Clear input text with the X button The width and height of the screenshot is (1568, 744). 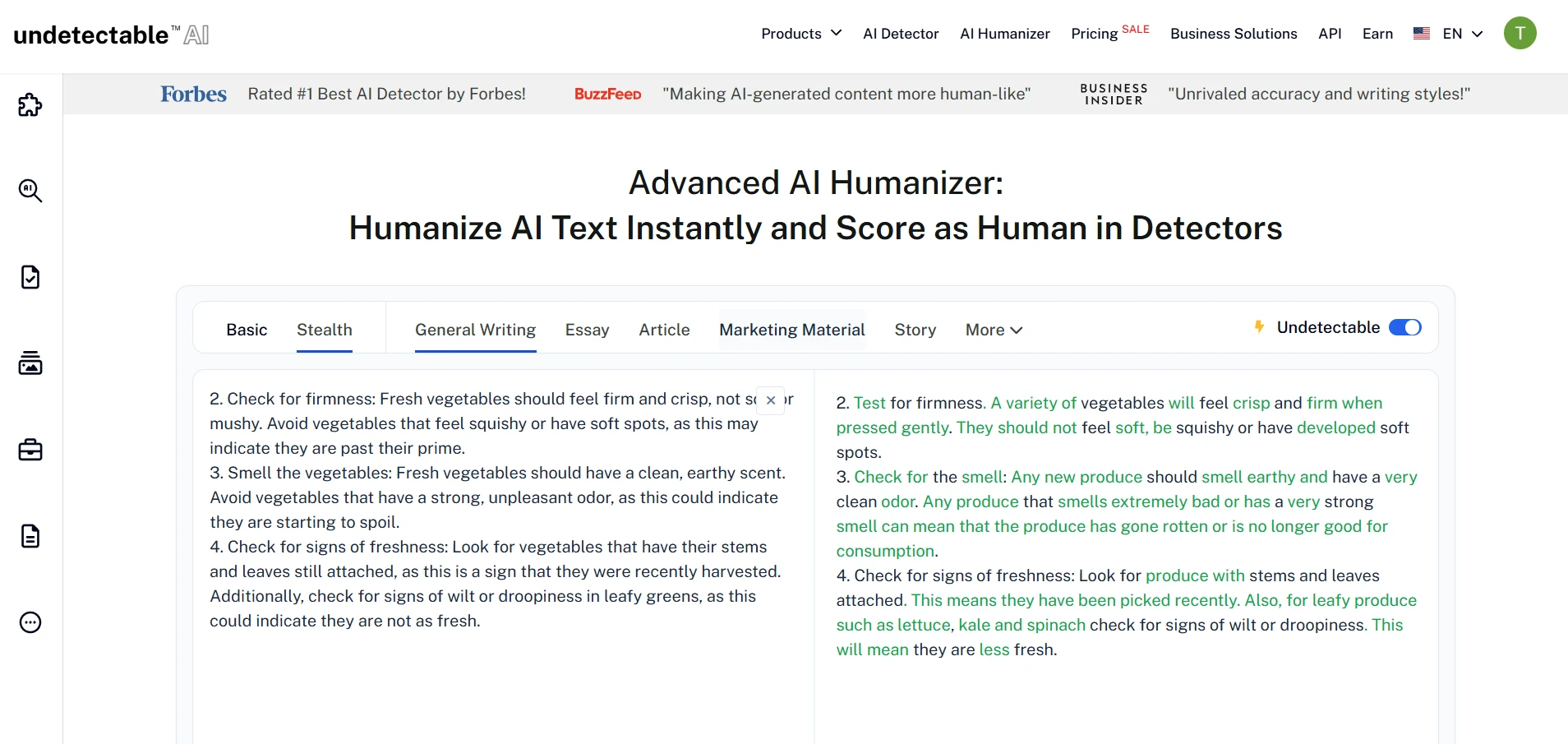771,400
